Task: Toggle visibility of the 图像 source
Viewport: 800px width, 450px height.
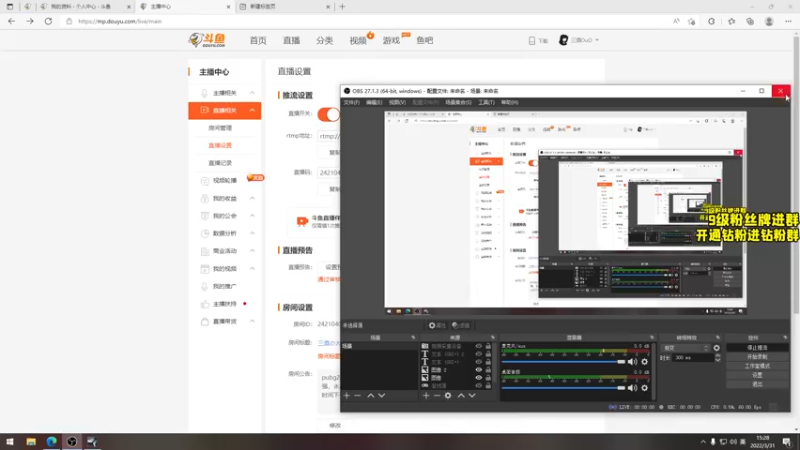Action: point(479,378)
